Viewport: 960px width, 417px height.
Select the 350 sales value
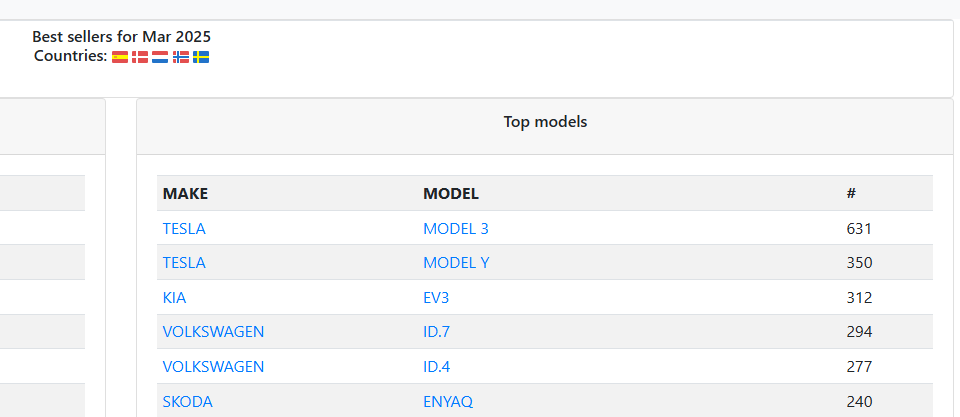click(x=860, y=263)
